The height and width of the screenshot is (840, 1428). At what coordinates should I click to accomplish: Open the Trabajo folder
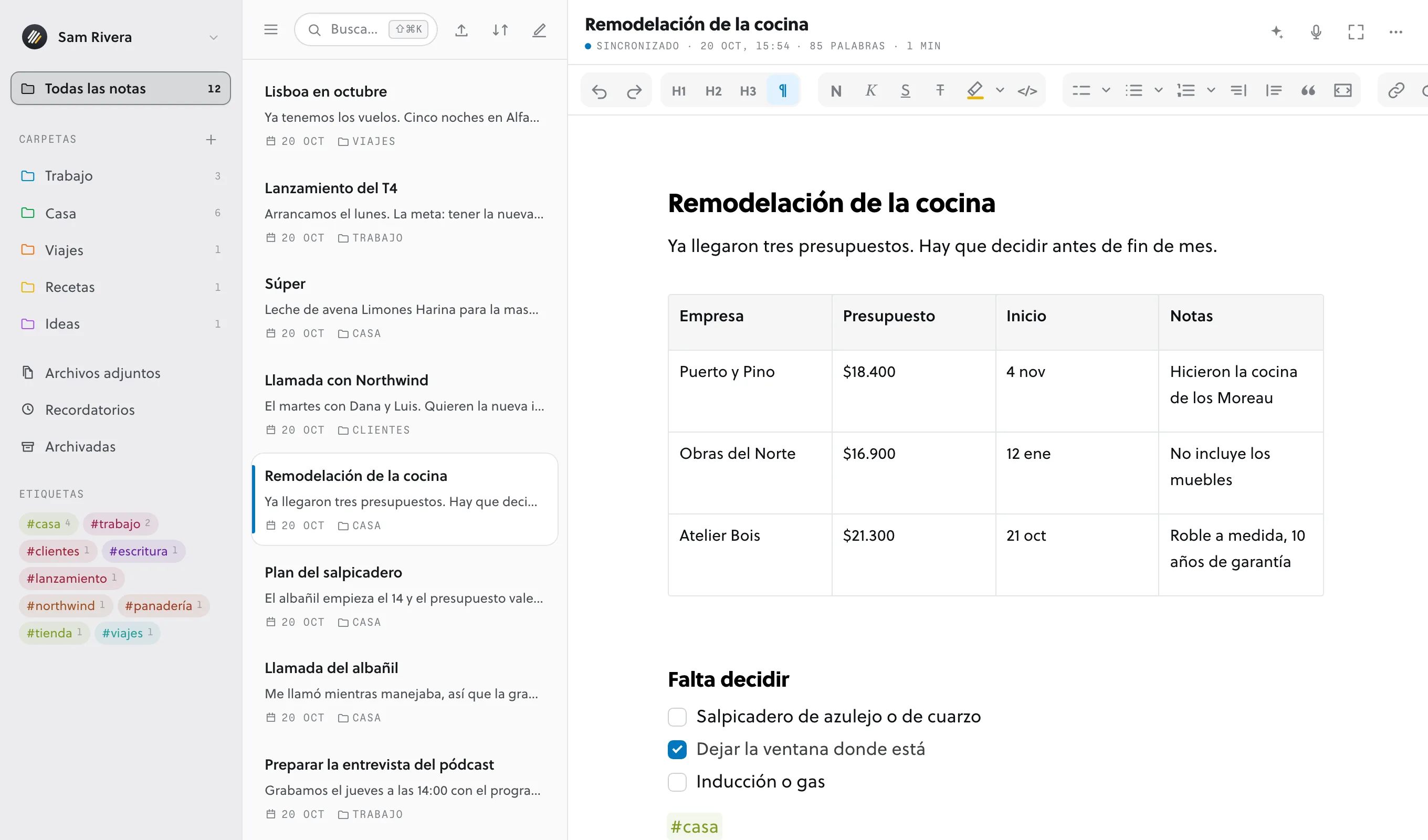(121, 176)
